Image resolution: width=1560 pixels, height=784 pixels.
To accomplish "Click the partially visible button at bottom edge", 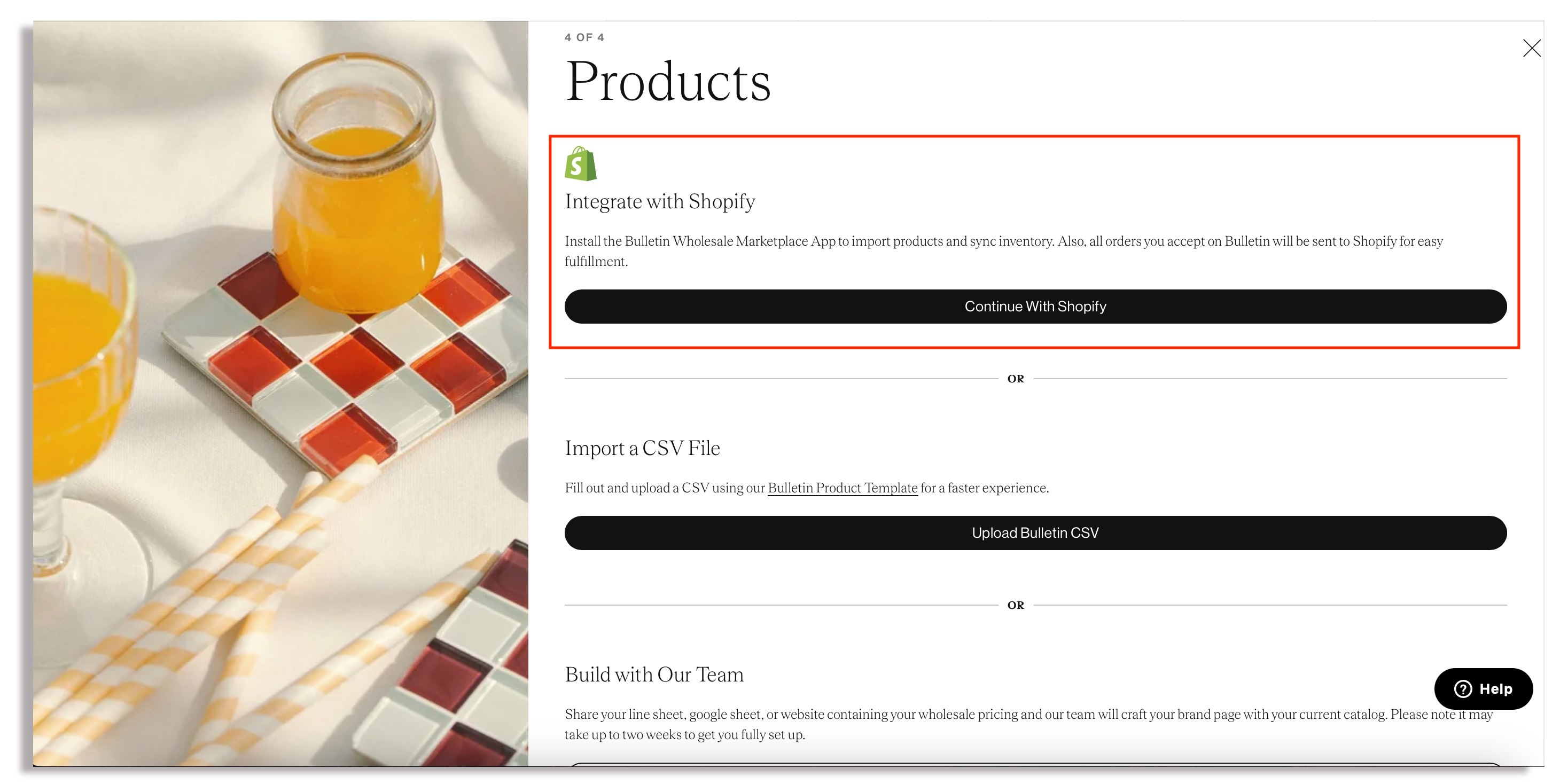I will (1035, 764).
